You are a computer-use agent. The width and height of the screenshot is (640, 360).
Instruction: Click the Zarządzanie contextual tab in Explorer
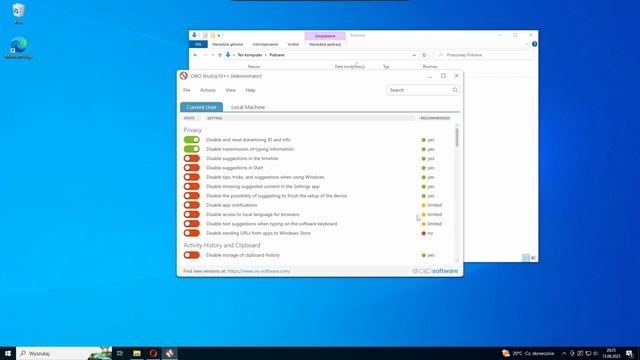coord(325,36)
